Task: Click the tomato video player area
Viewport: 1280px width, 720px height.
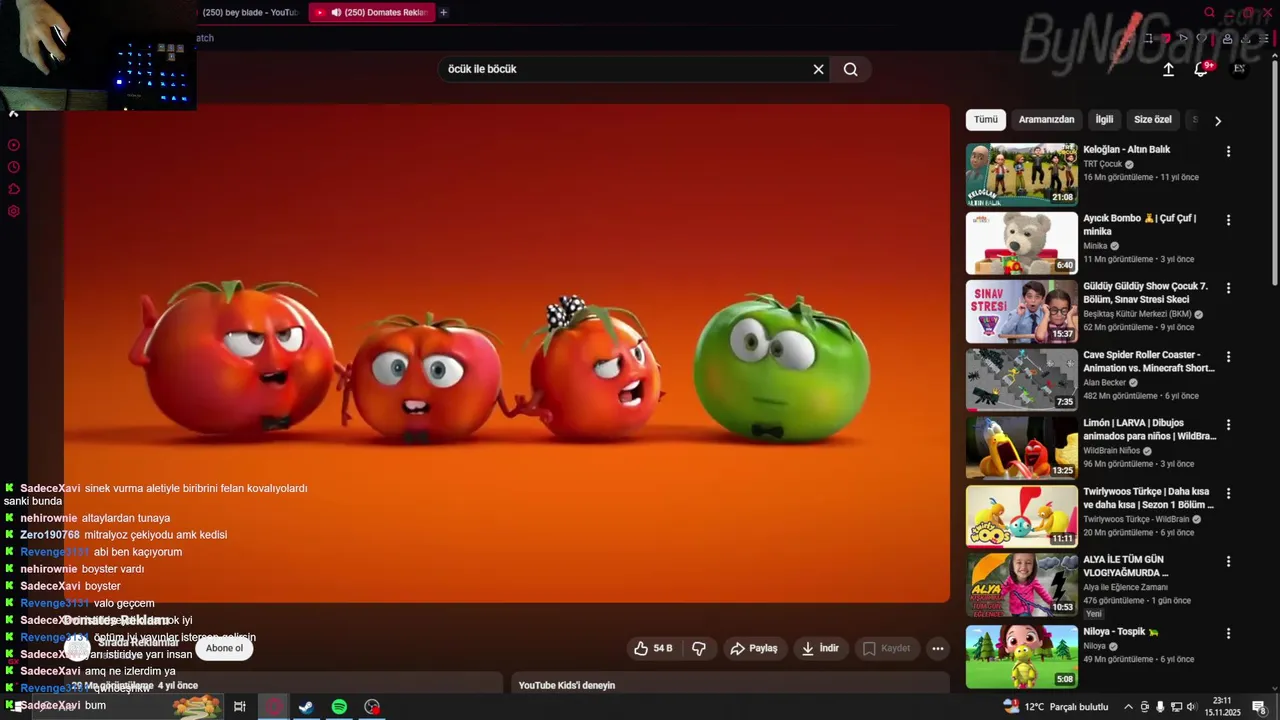Action: 507,353
